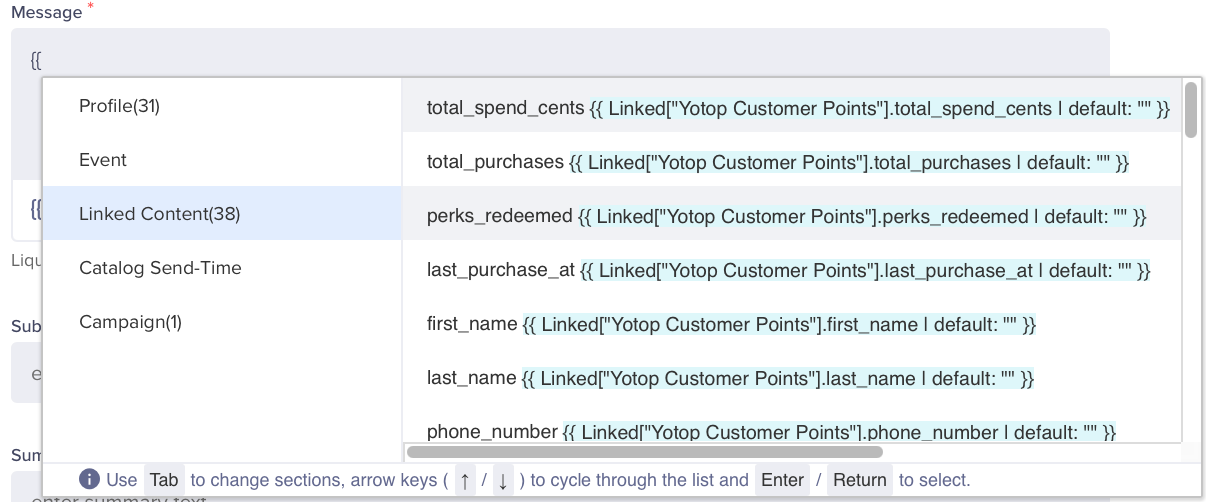Click the Tab key hint

coord(164,480)
